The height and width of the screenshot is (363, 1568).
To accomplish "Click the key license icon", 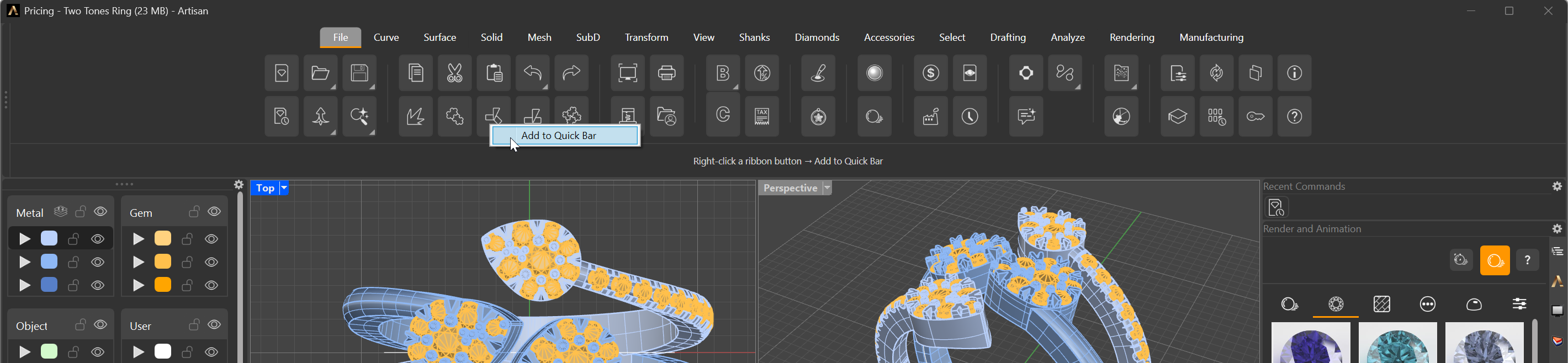I will [1256, 115].
